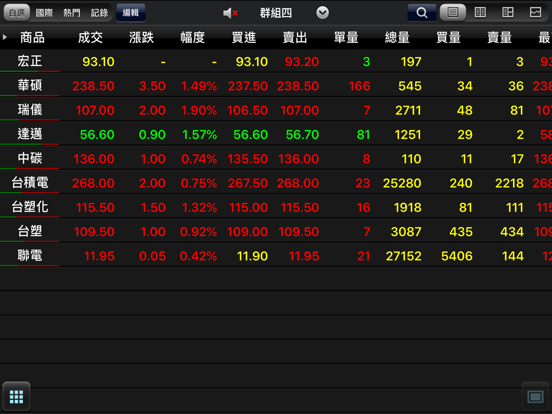The image size is (552, 414).
Task: Click 聯電 buy volume 5406
Action: click(457, 256)
